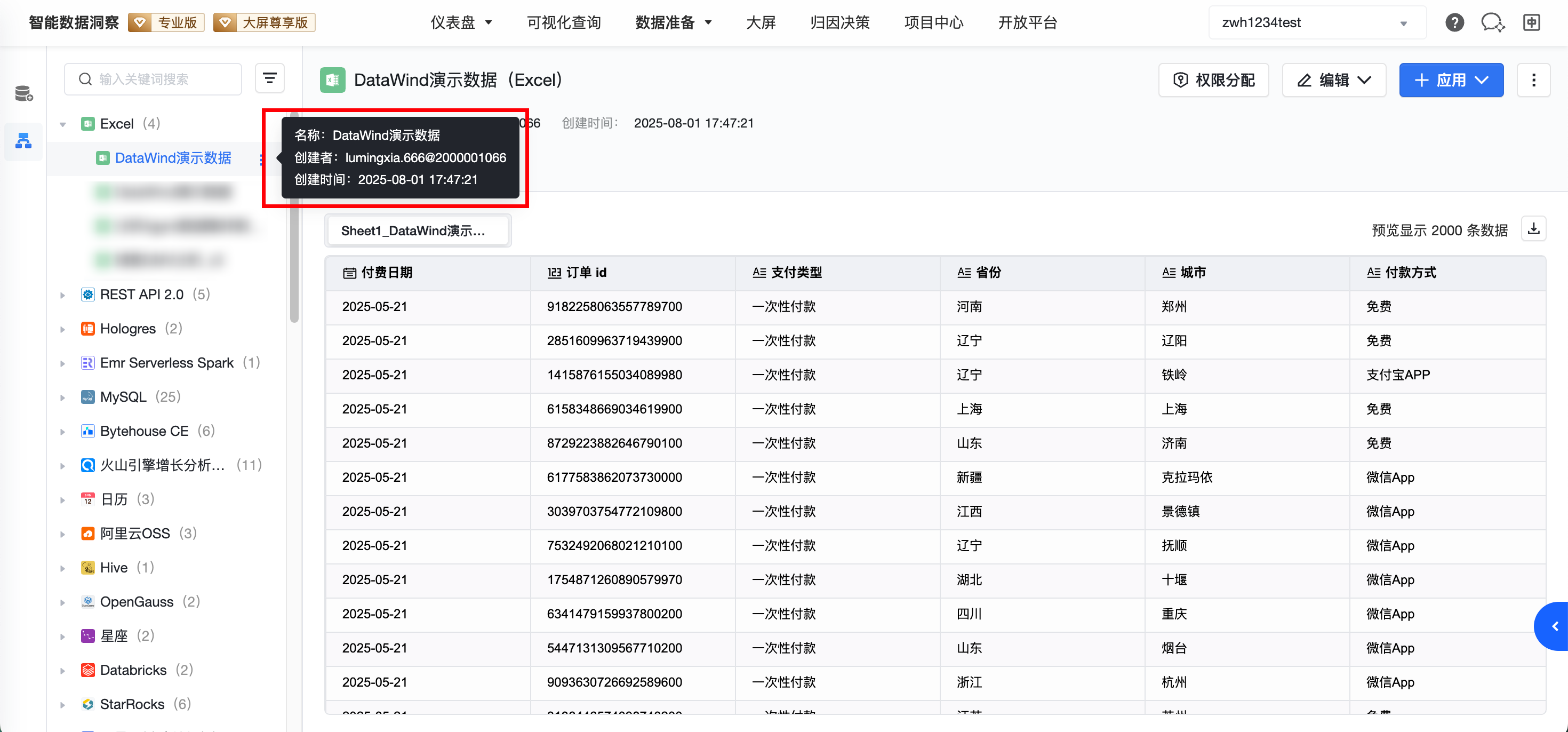Click the add-panel icon in top-right corner
This screenshot has width=1568, height=732.
(x=1531, y=22)
